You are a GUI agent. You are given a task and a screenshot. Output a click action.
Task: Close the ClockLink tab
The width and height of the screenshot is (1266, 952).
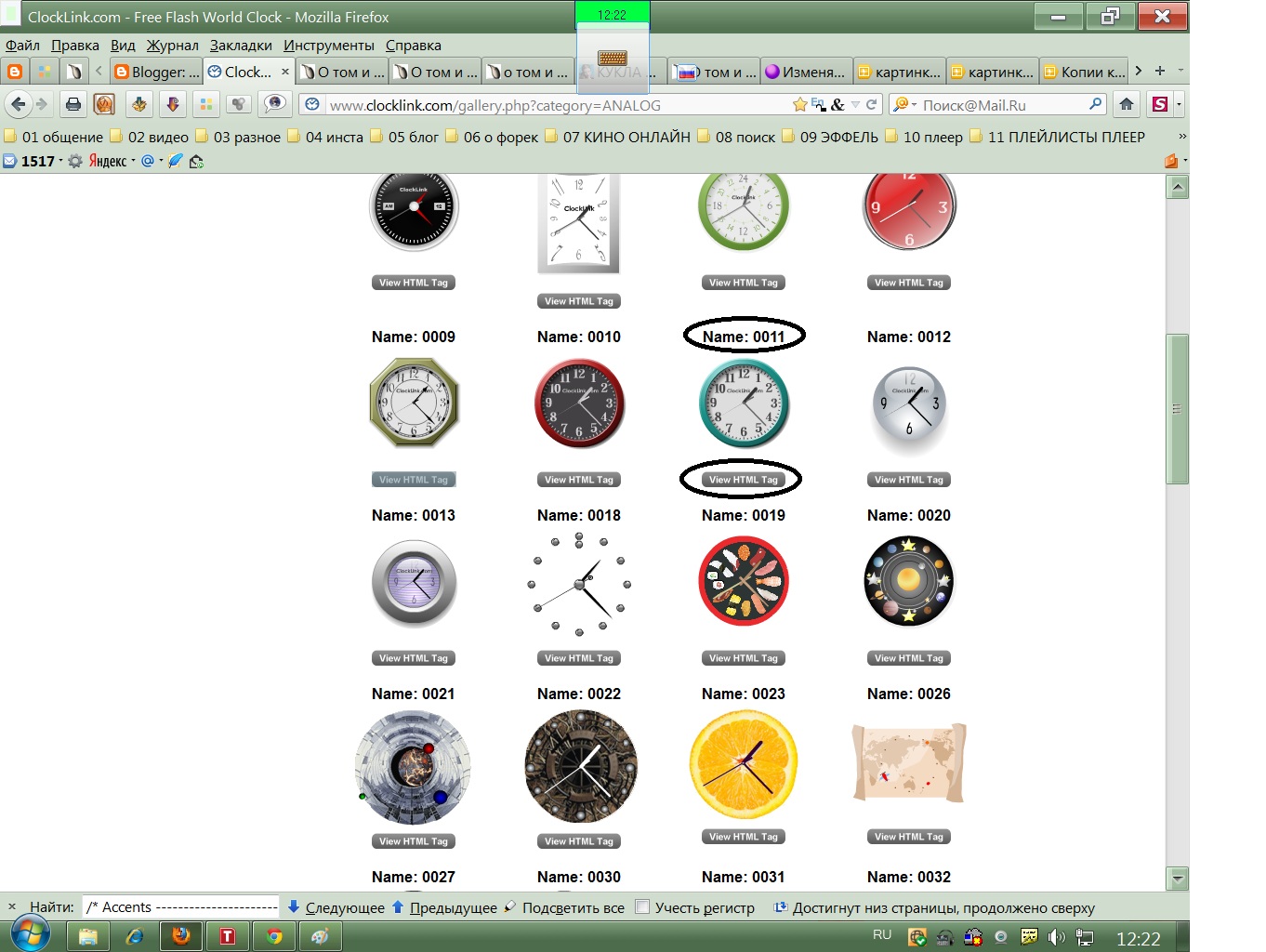pyautogui.click(x=285, y=72)
